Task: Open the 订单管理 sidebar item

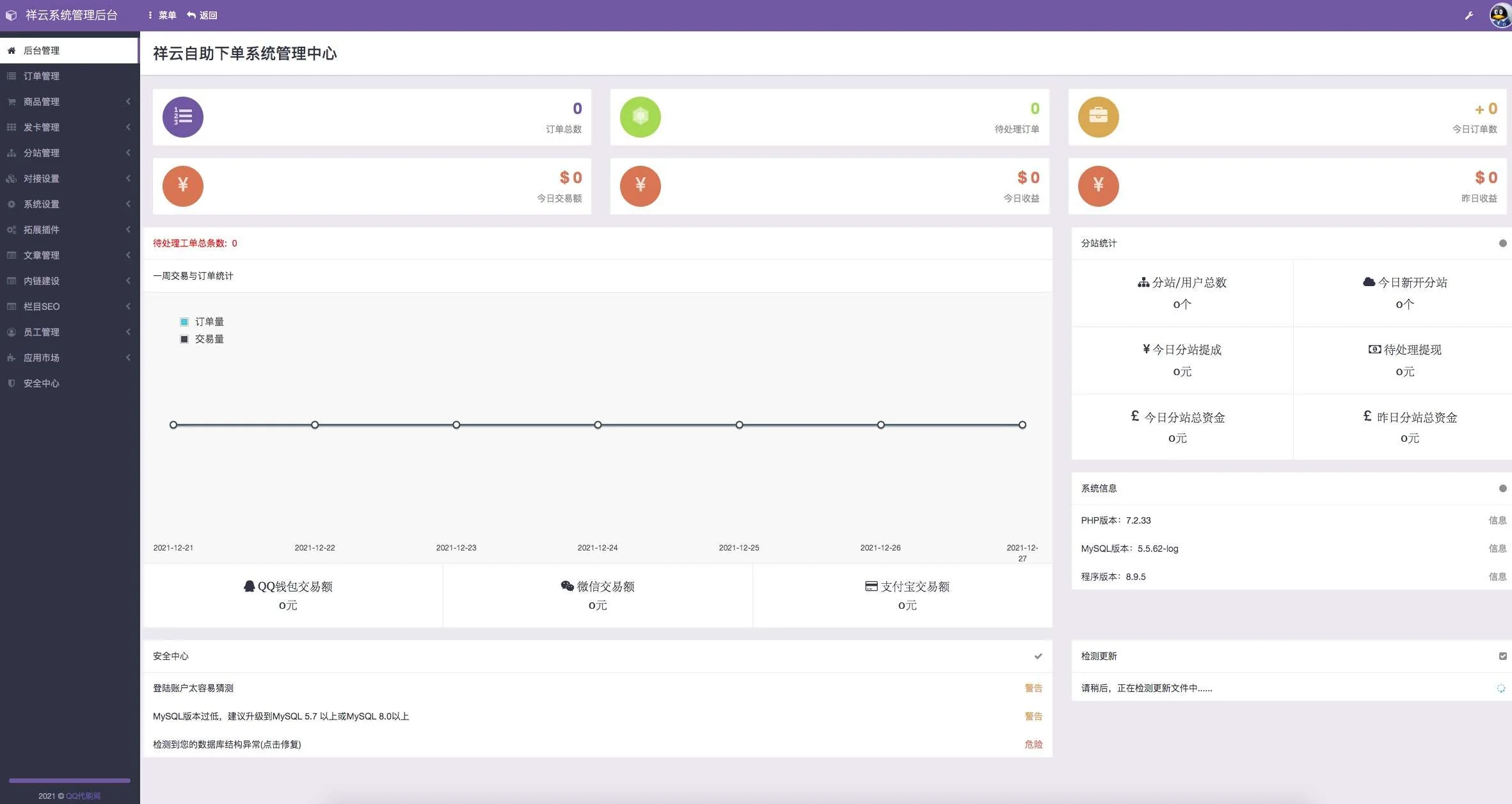Action: pos(42,76)
